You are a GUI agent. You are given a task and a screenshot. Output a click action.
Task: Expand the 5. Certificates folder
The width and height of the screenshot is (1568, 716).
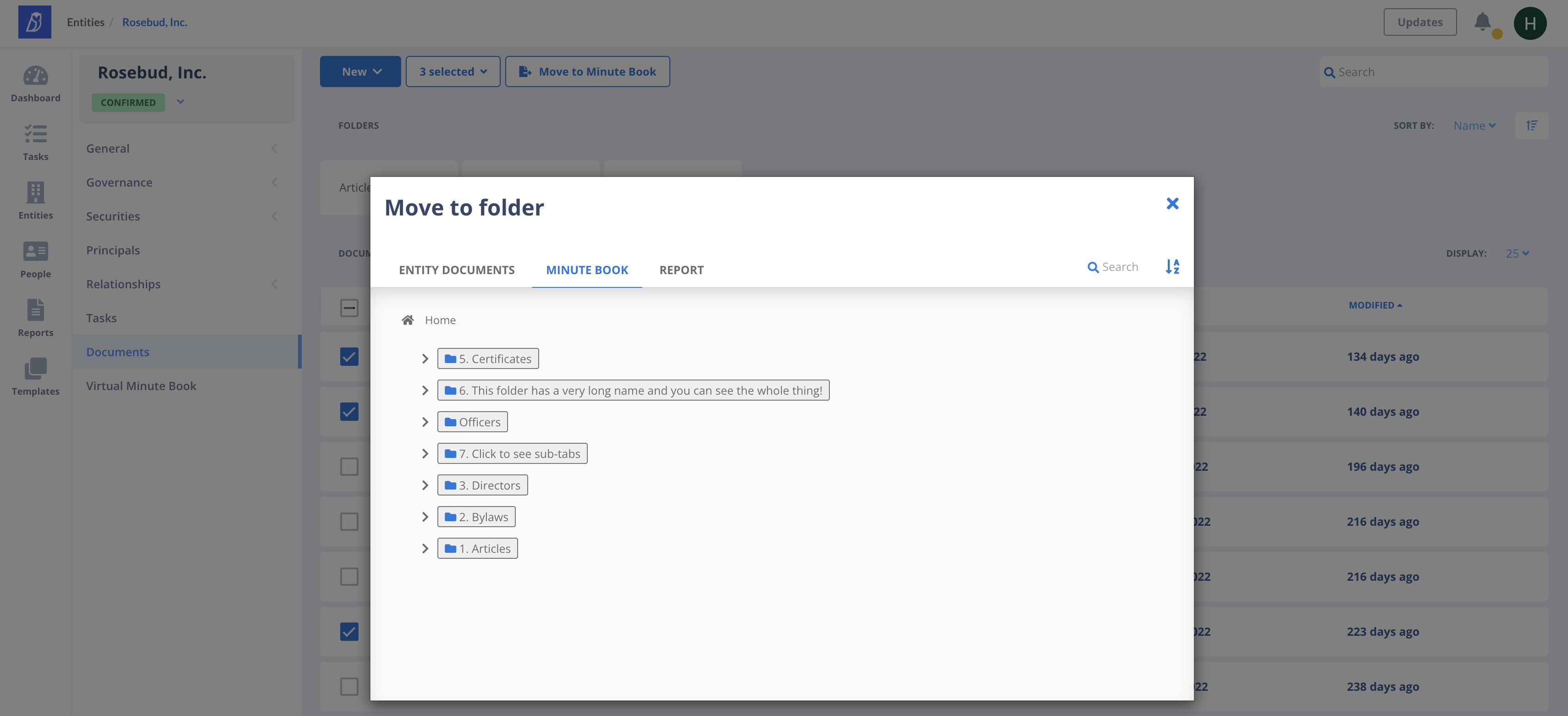click(425, 359)
